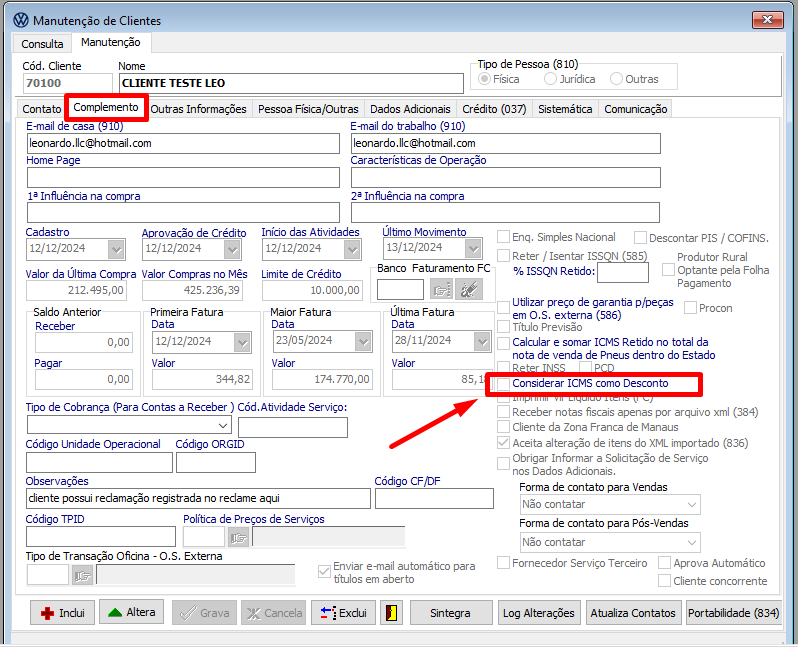Click the Tipo de Transação Oficina lookup icon
The height and width of the screenshot is (647, 798).
coord(82,576)
